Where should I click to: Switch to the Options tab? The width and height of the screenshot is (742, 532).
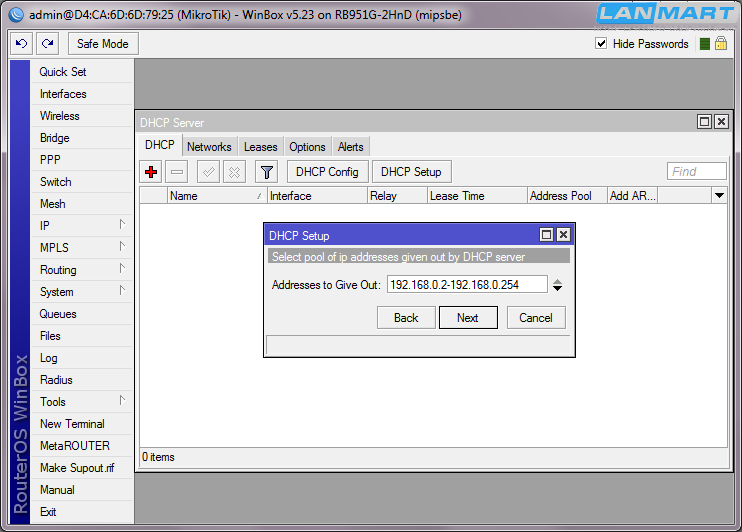pos(308,147)
